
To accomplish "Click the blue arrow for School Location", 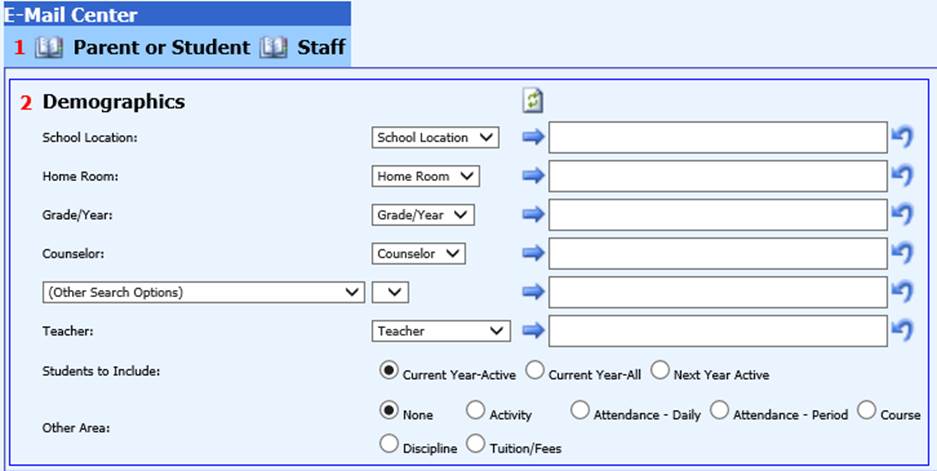I will pos(533,138).
